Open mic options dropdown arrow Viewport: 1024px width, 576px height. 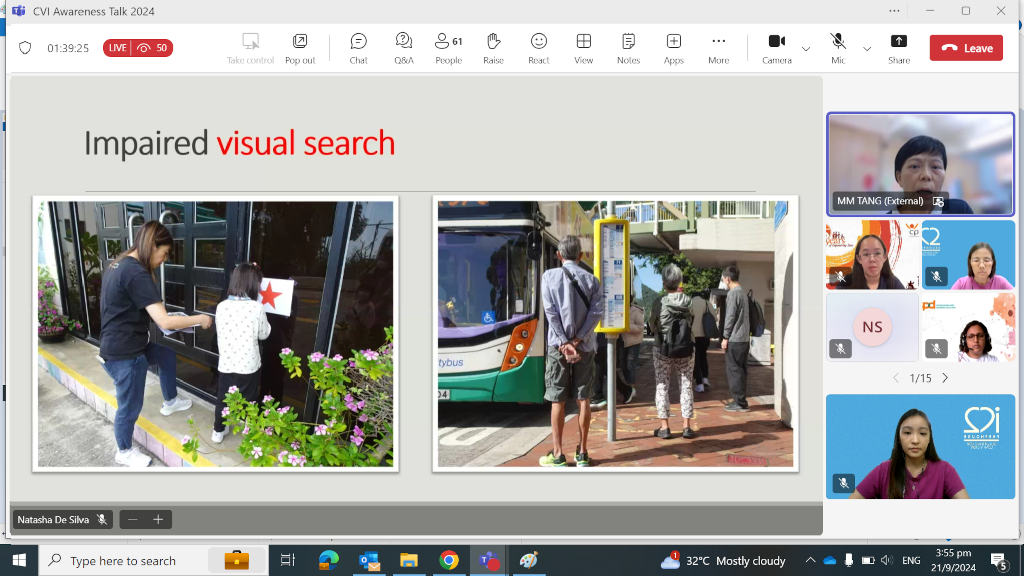click(x=867, y=48)
